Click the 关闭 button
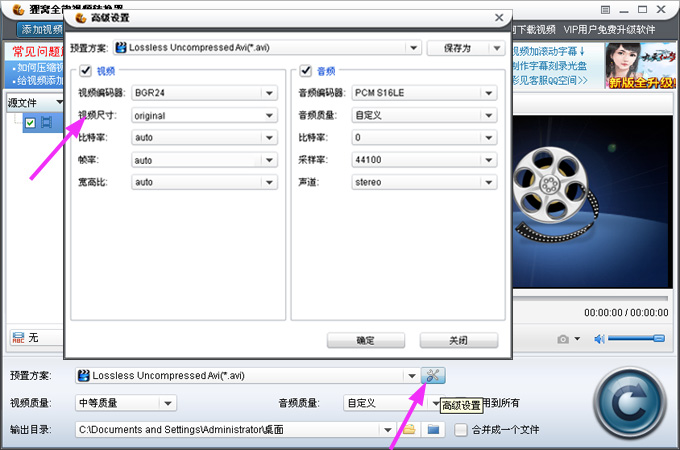680x450 pixels. click(x=458, y=340)
